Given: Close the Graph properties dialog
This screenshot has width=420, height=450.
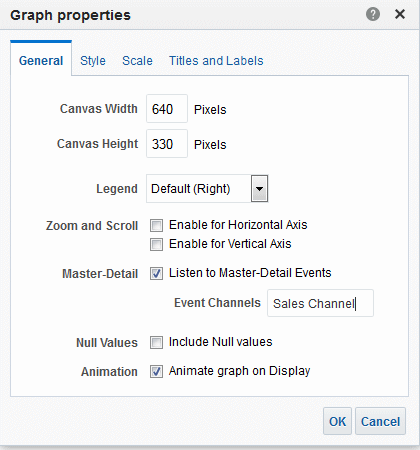Looking at the screenshot, I should point(400,14).
